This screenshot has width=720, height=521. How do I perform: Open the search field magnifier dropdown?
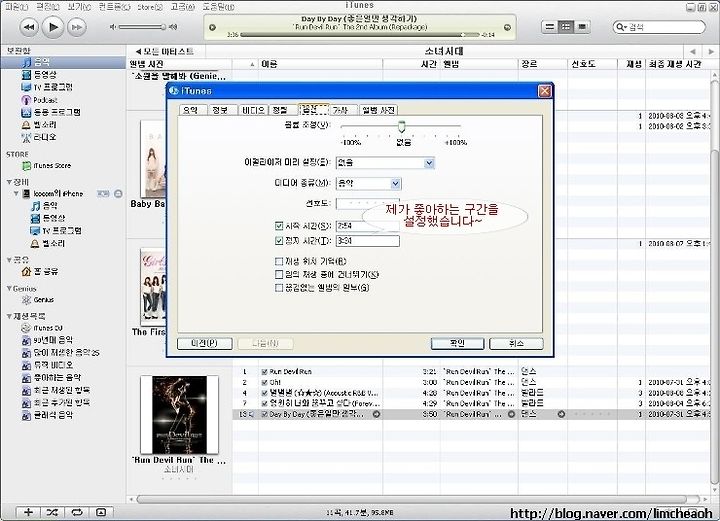point(621,27)
